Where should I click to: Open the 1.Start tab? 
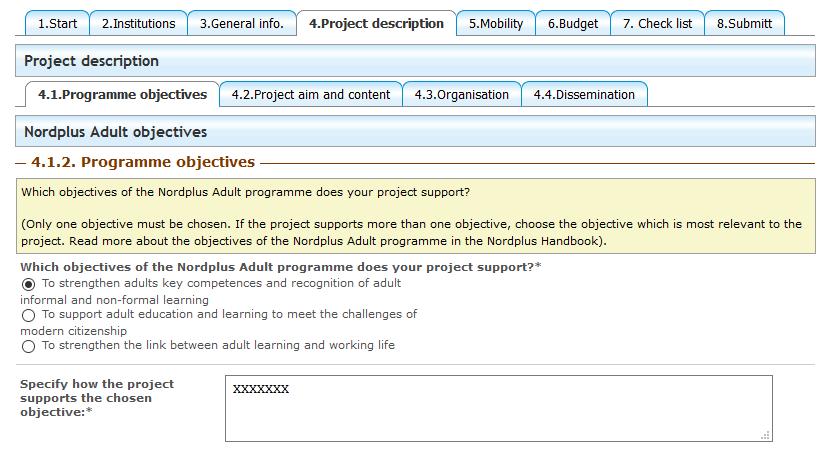pos(57,24)
